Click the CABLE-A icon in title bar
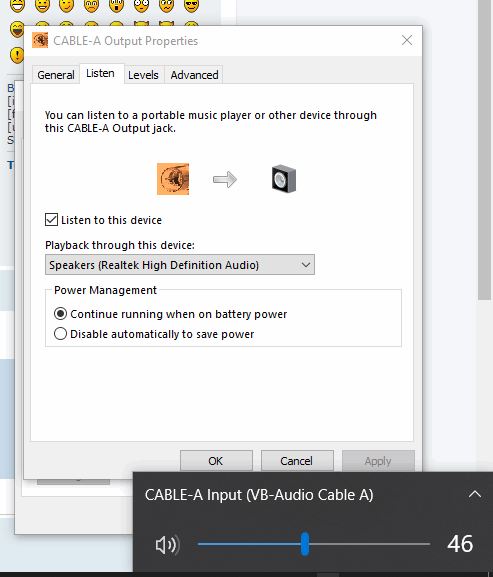This screenshot has height=577, width=493. 40,40
